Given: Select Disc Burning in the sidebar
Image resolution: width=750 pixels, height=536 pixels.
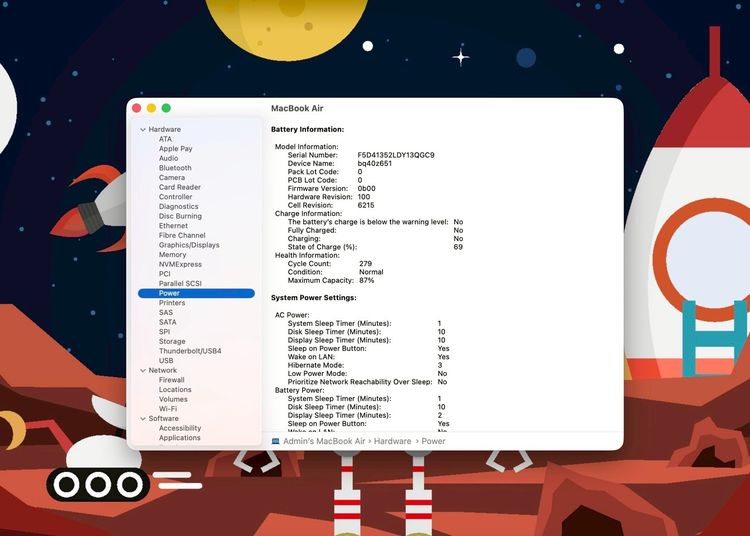Looking at the screenshot, I should [180, 216].
